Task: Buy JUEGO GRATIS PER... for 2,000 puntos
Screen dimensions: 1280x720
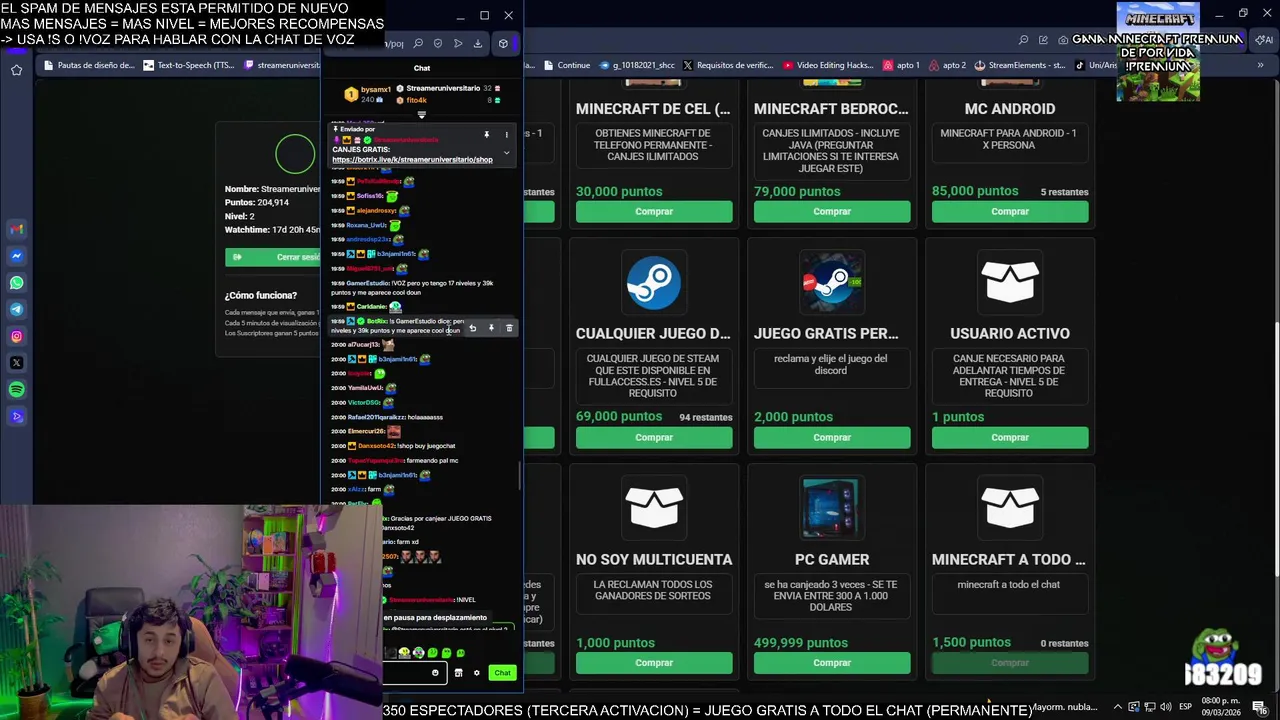Action: coord(832,437)
